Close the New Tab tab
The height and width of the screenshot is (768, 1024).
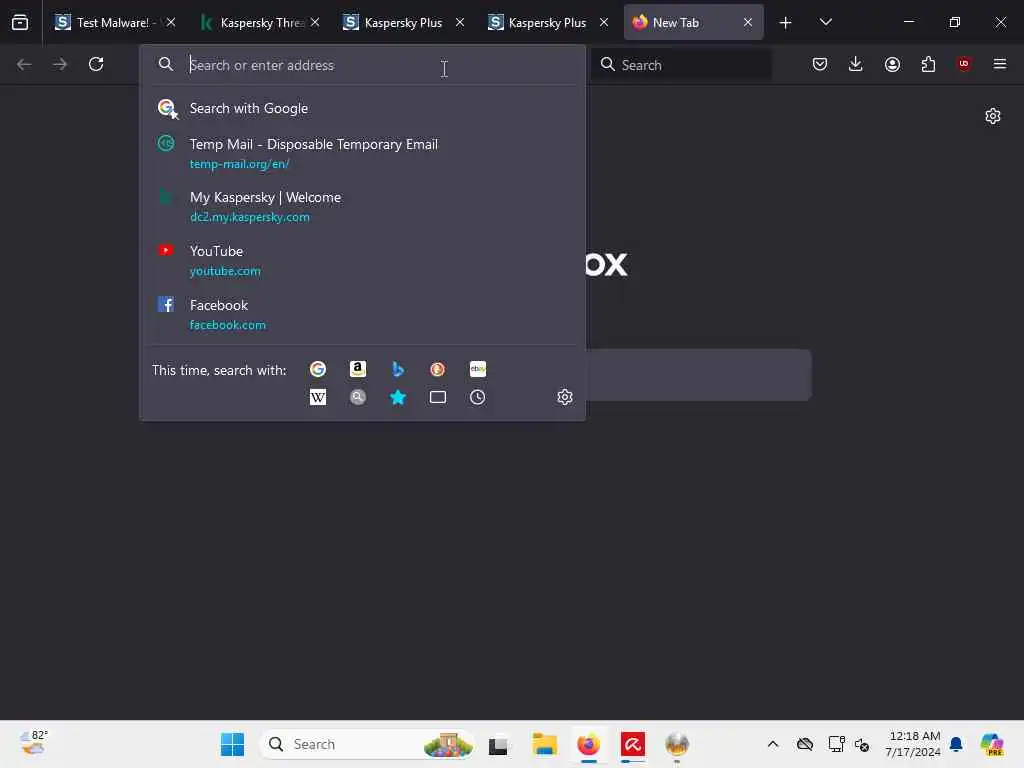748,22
